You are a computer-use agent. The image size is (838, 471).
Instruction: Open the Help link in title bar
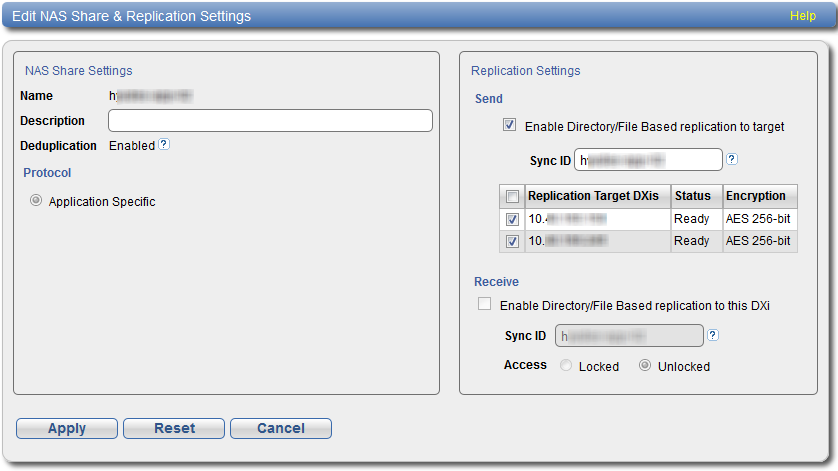pos(802,16)
